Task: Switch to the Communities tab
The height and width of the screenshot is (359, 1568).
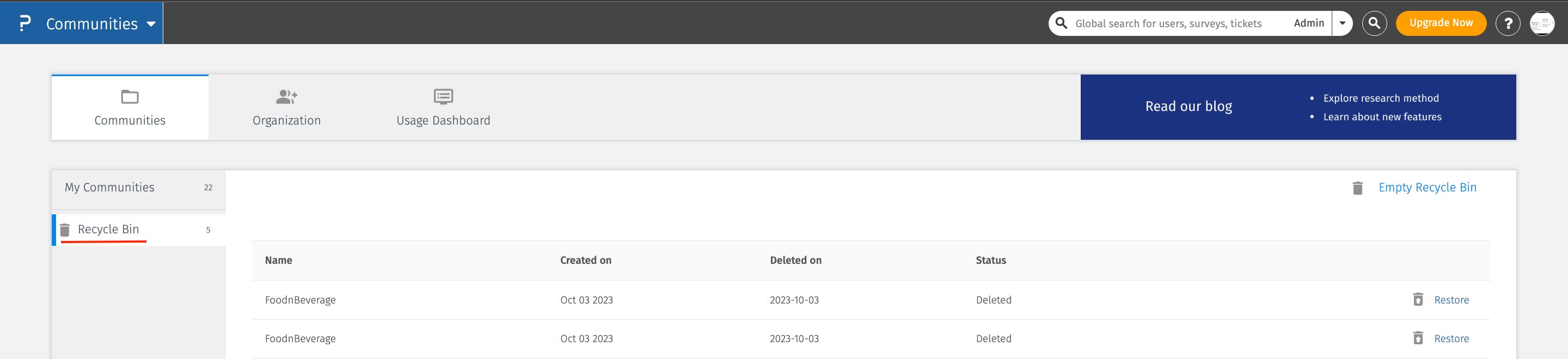Action: pos(130,107)
